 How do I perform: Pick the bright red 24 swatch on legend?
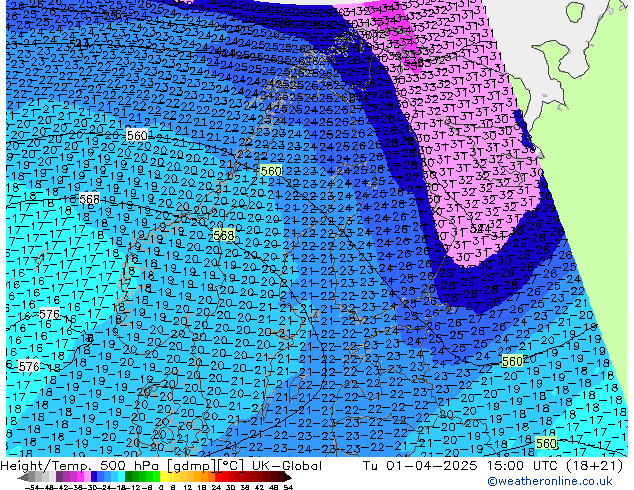(x=218, y=476)
